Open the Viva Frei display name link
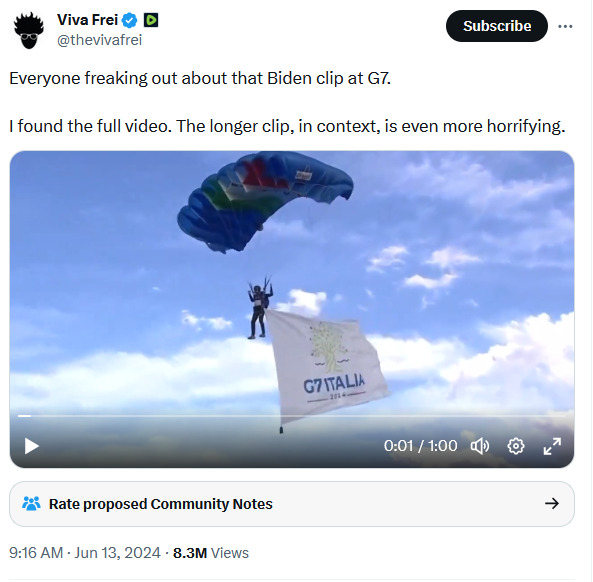593x582 pixels. (87, 20)
